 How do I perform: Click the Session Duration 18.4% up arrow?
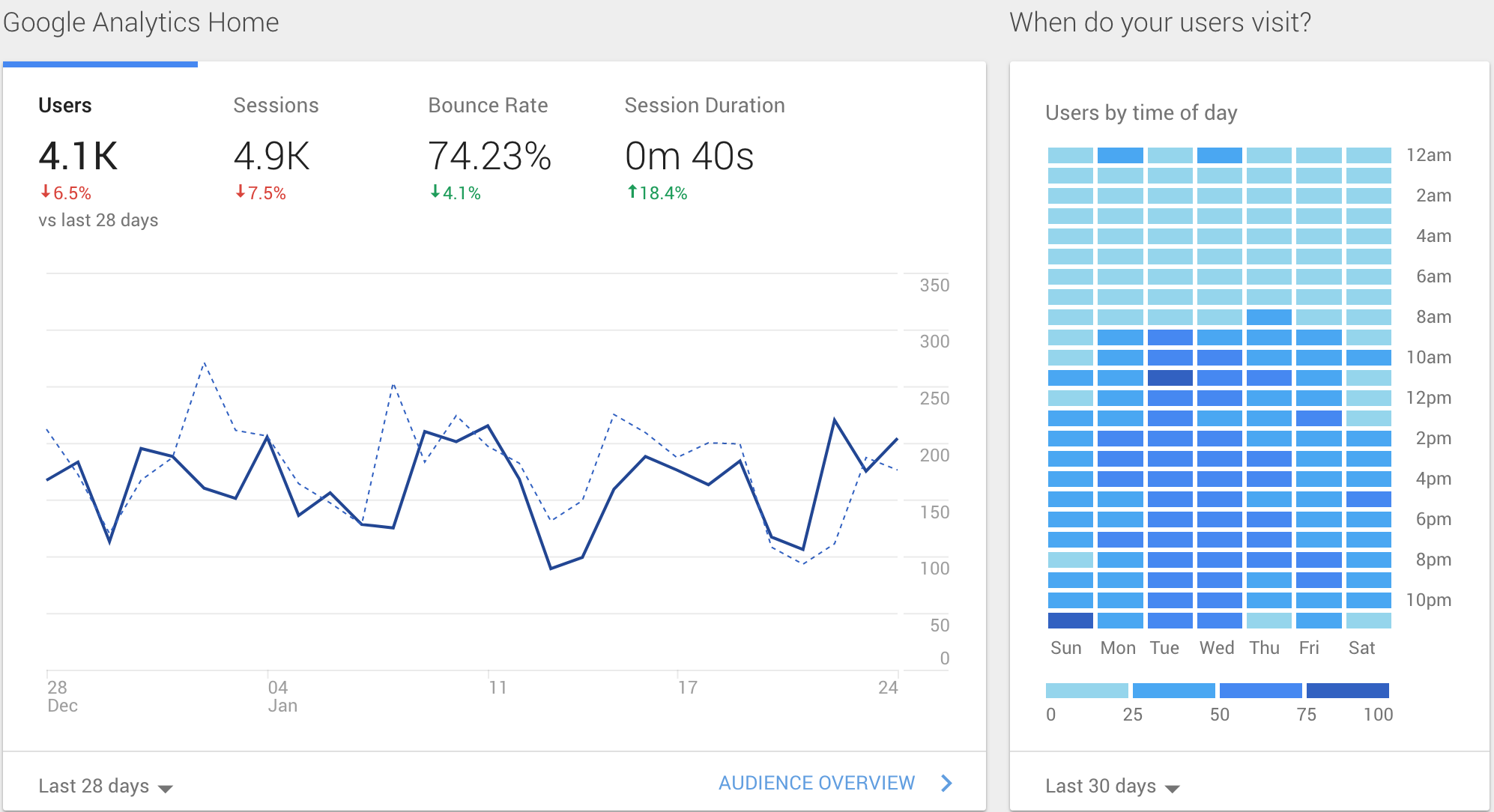[632, 193]
